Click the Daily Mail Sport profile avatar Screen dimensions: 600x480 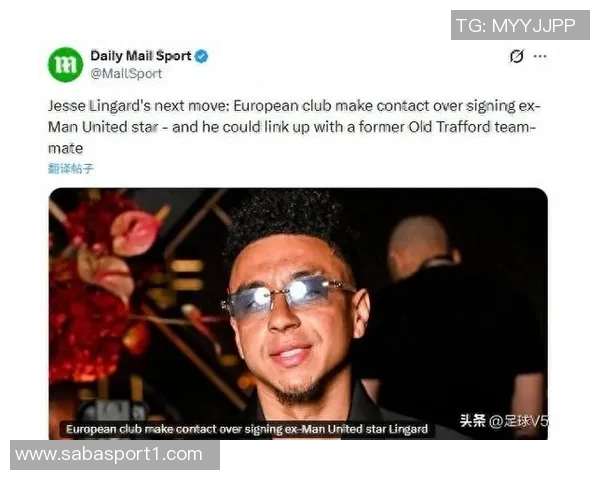65,64
